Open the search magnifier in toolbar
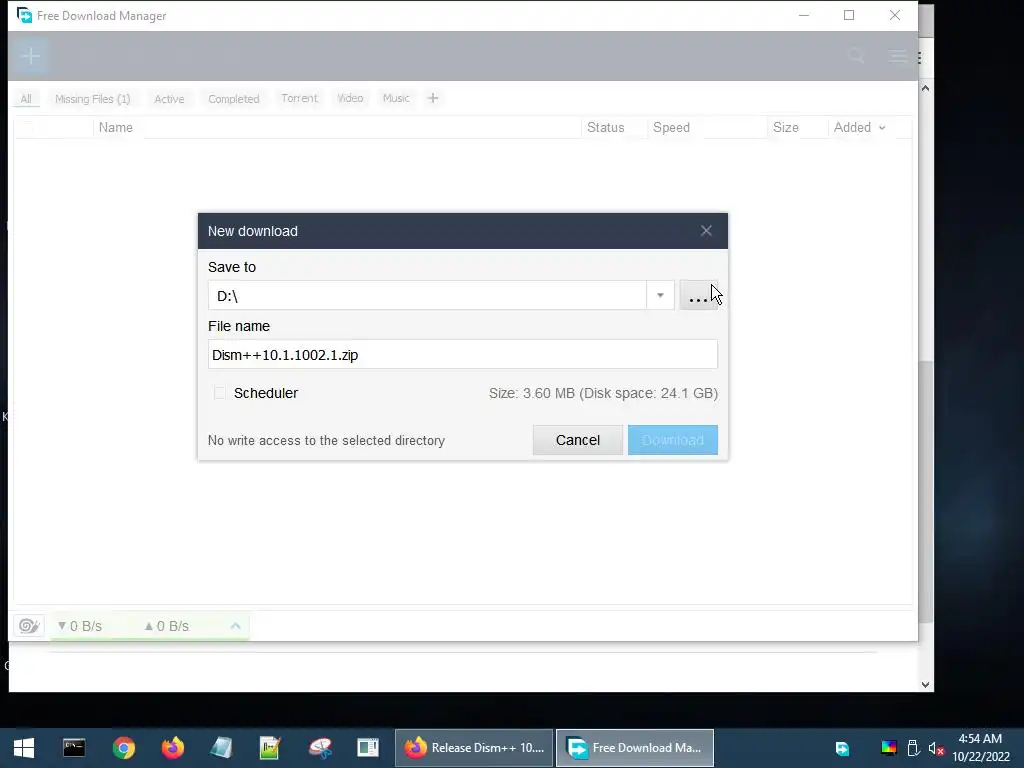The image size is (1024, 768). [x=856, y=56]
